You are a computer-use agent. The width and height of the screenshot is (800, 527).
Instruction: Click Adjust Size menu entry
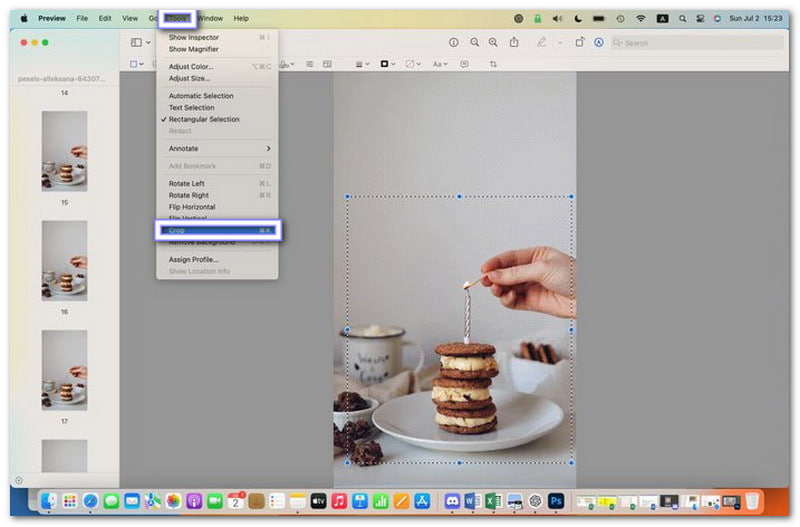point(189,78)
